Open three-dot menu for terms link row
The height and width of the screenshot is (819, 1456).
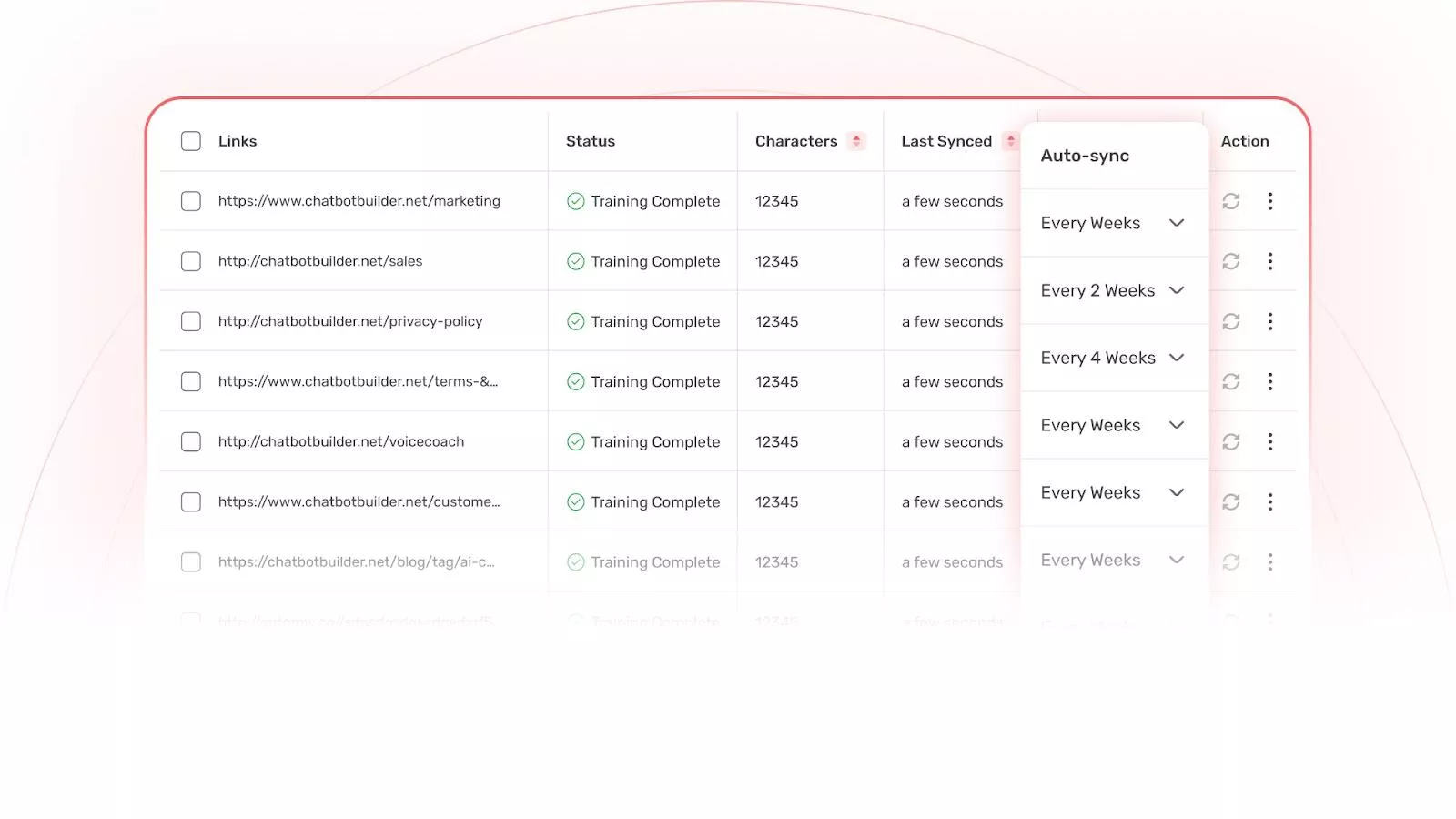coord(1270,381)
